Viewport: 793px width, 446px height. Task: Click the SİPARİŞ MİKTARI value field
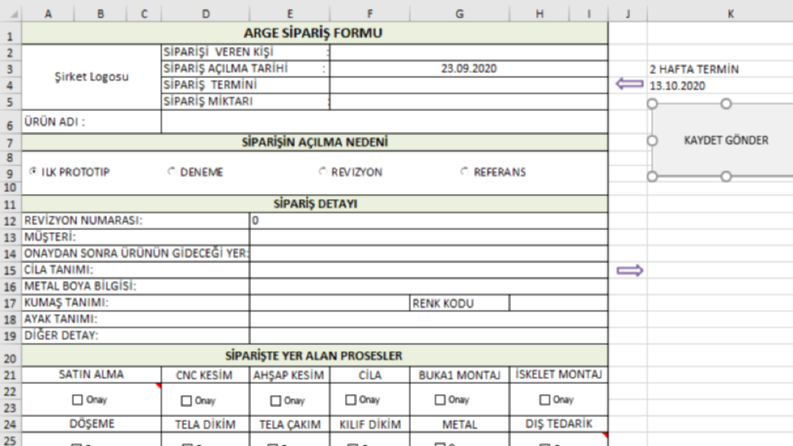469,101
